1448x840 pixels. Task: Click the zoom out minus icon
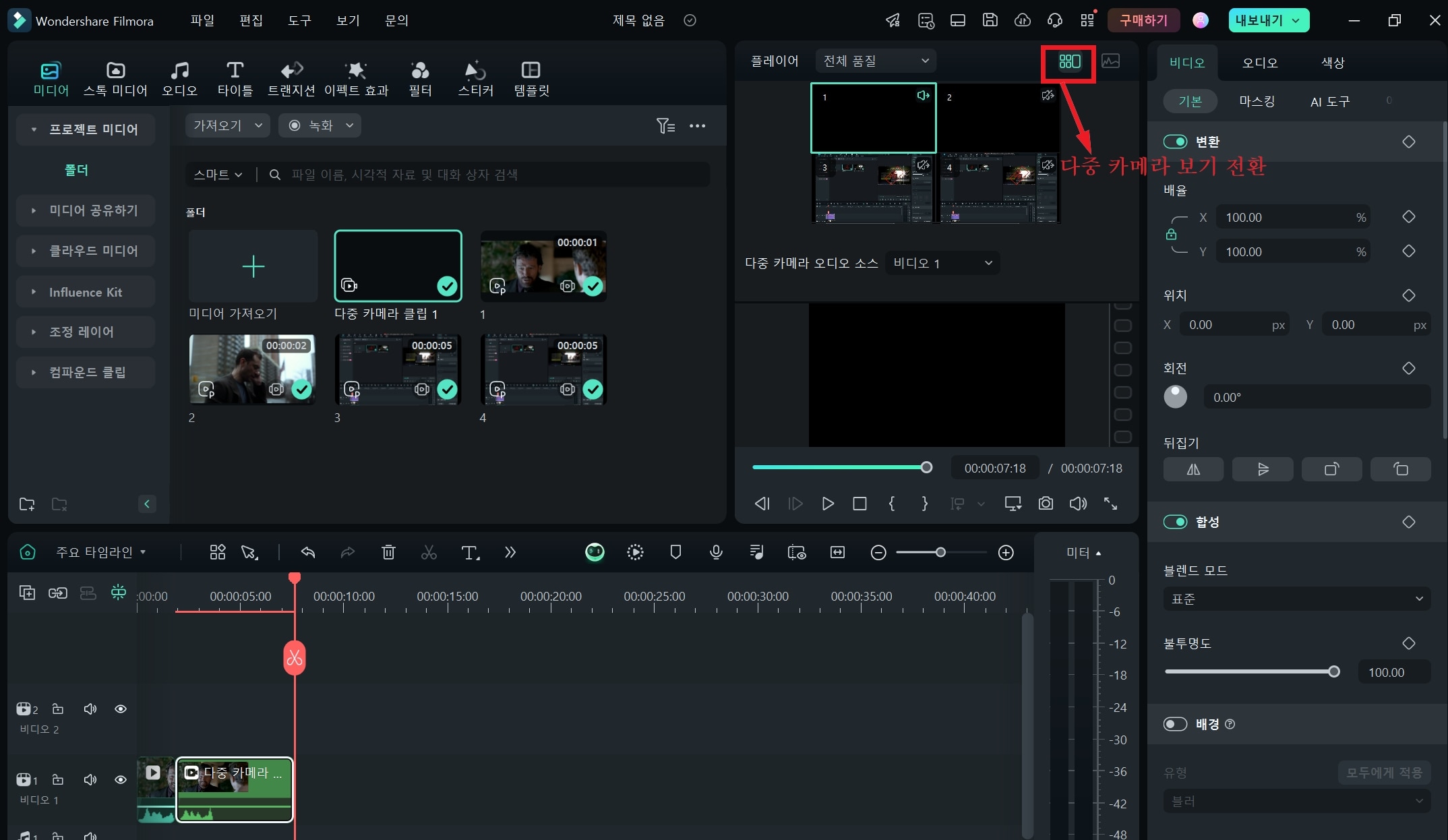(878, 553)
